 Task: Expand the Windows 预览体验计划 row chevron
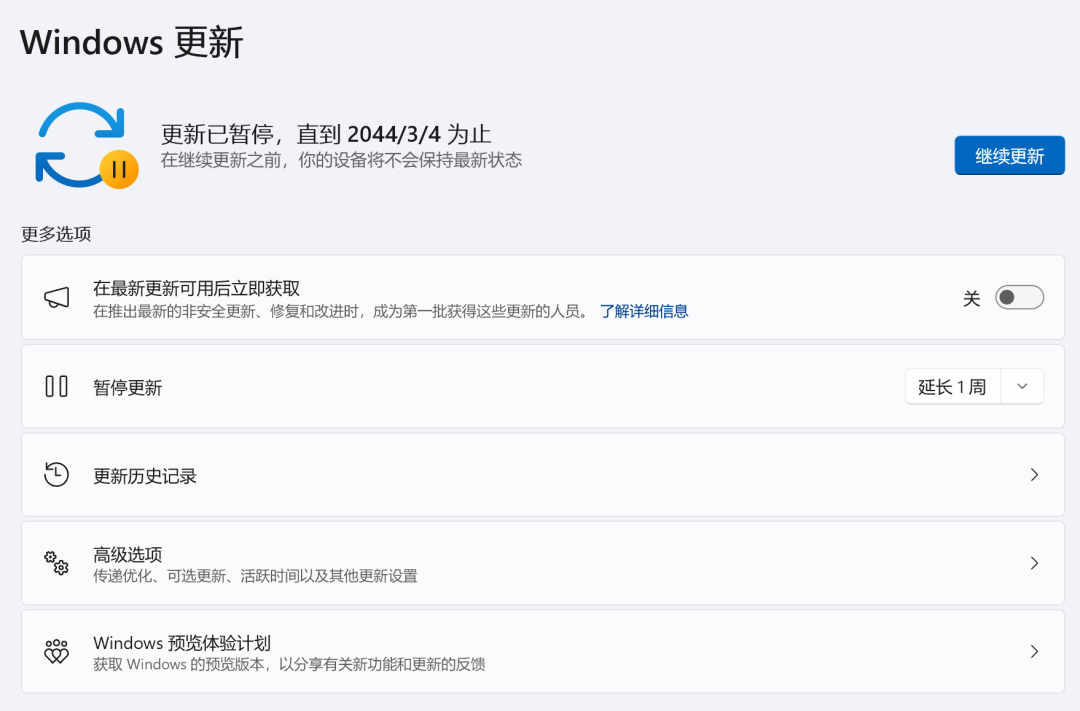coord(1034,651)
